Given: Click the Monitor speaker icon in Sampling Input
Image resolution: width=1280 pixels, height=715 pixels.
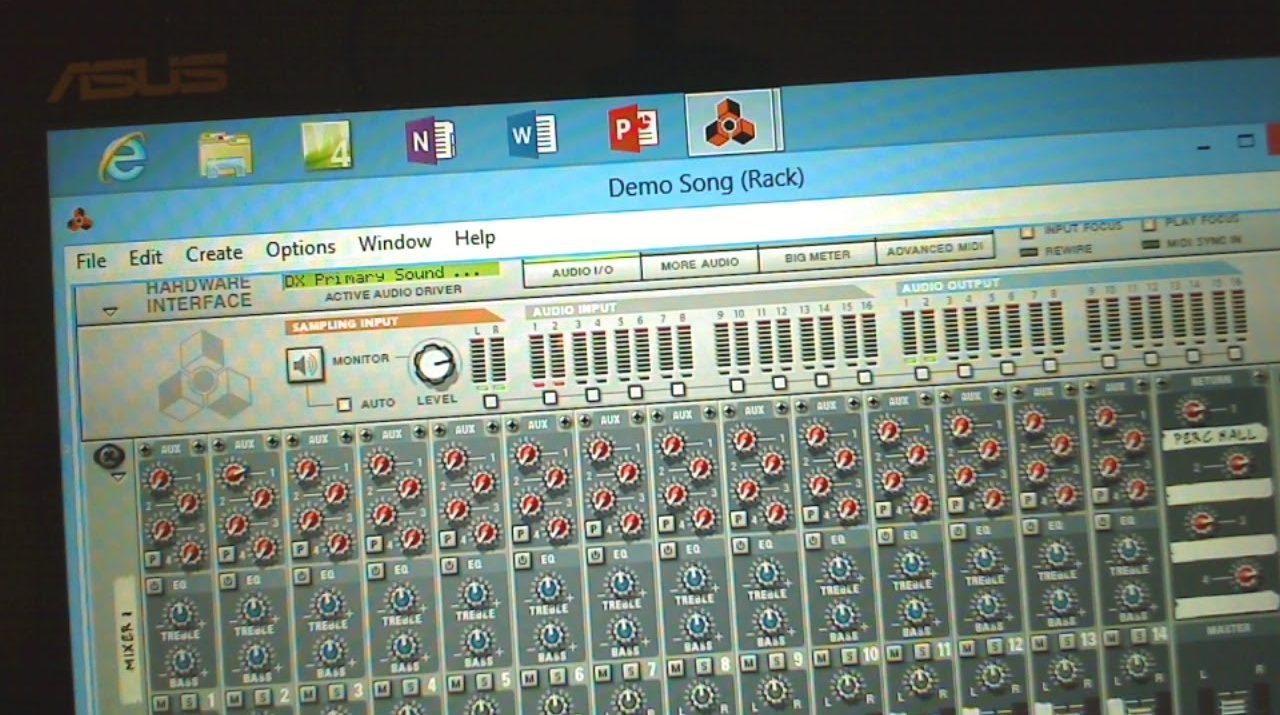Looking at the screenshot, I should coord(304,365).
